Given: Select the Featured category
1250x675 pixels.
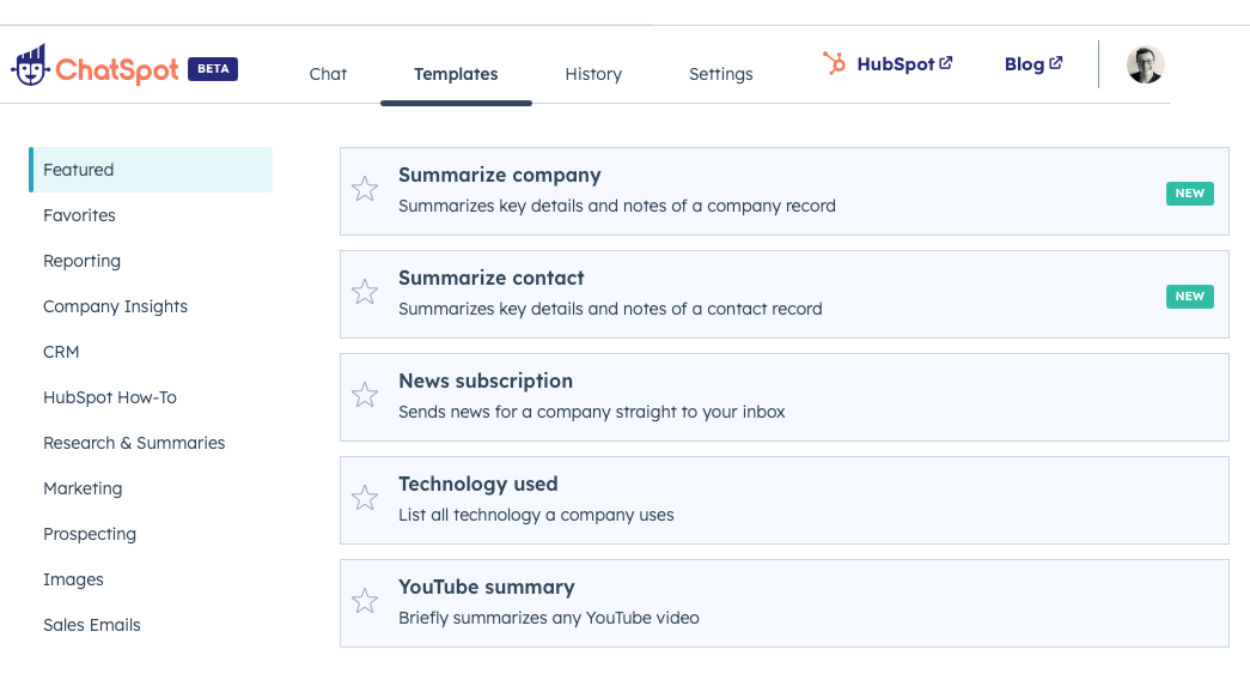Looking at the screenshot, I should point(151,170).
